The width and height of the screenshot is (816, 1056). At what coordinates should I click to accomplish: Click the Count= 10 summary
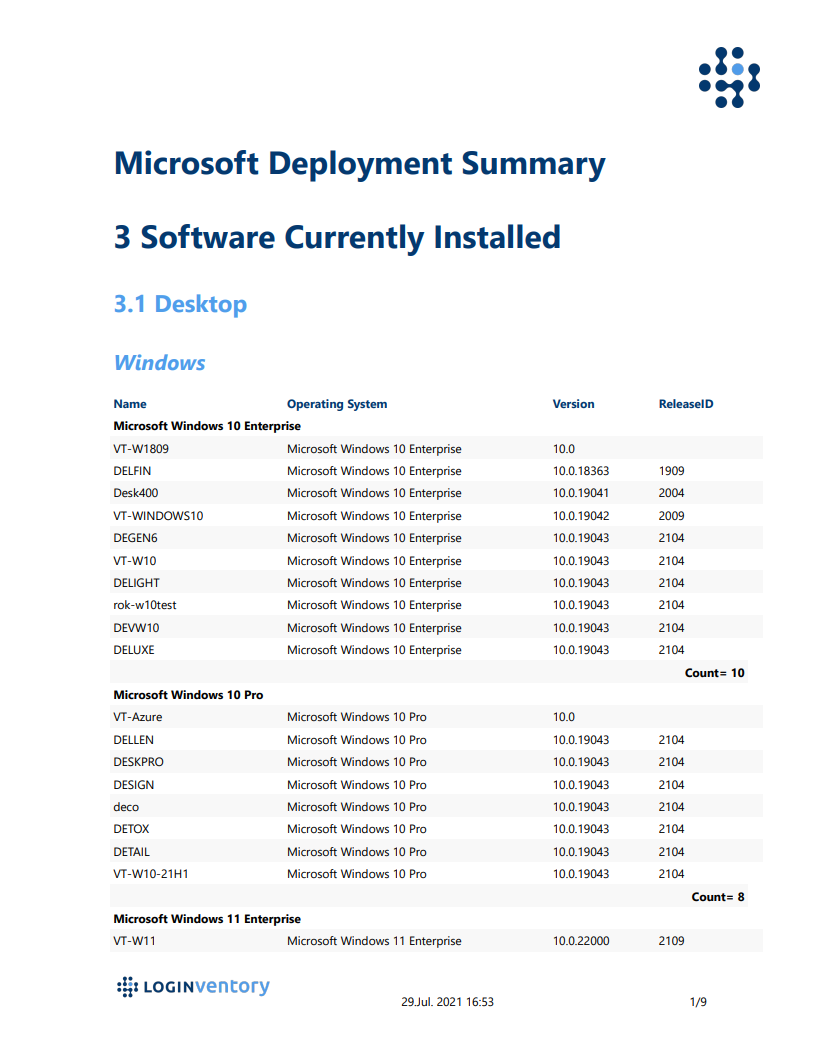point(714,673)
